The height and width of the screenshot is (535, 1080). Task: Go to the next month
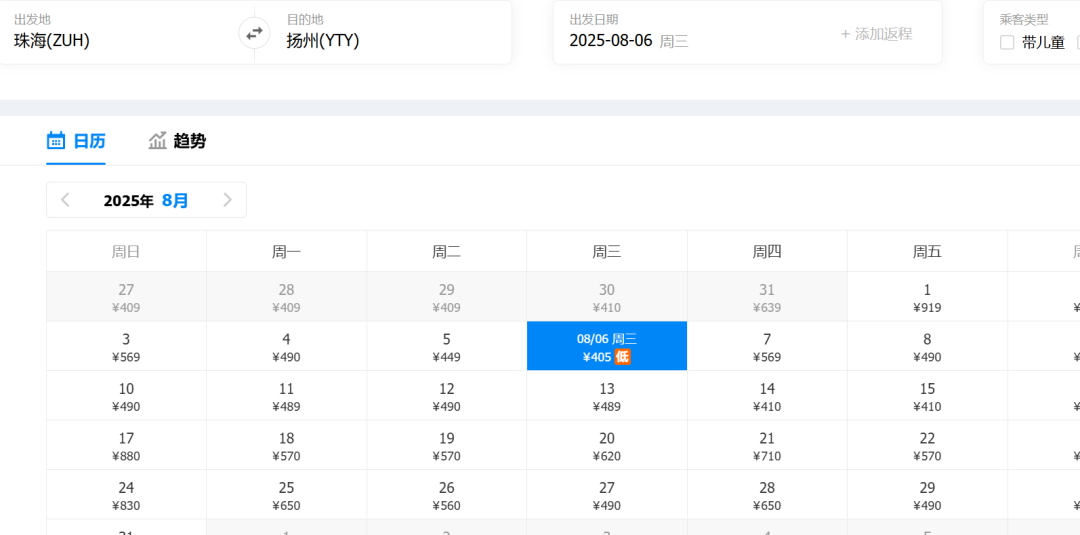coord(227,200)
